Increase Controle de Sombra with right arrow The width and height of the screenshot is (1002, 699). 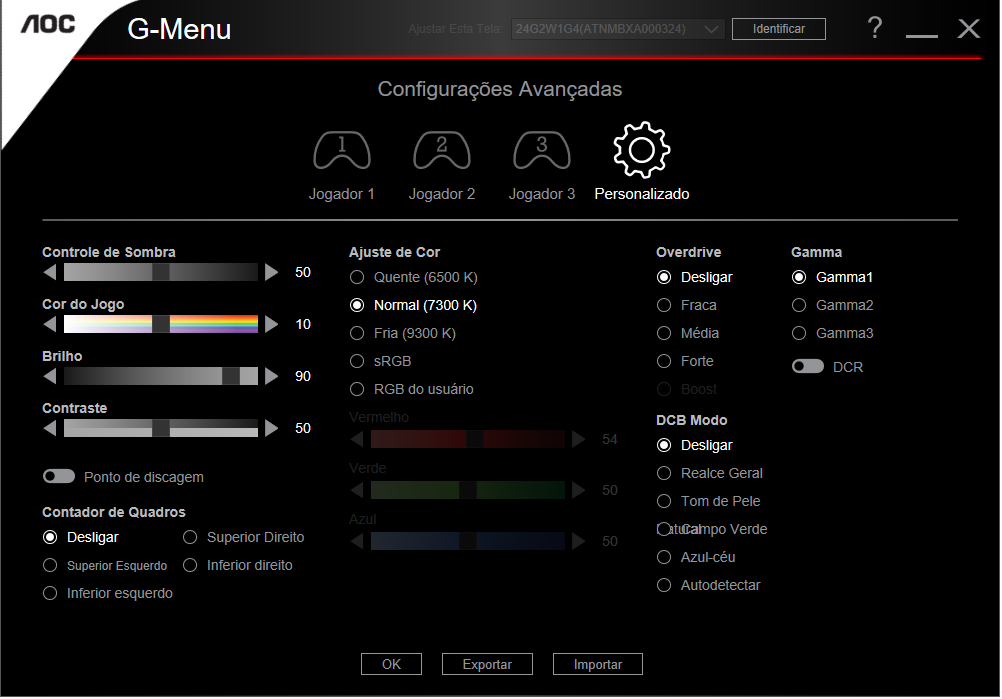[x=272, y=272]
